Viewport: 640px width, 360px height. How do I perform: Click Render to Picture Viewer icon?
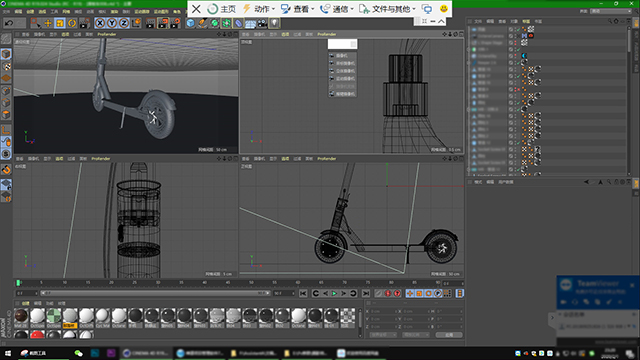[163, 23]
